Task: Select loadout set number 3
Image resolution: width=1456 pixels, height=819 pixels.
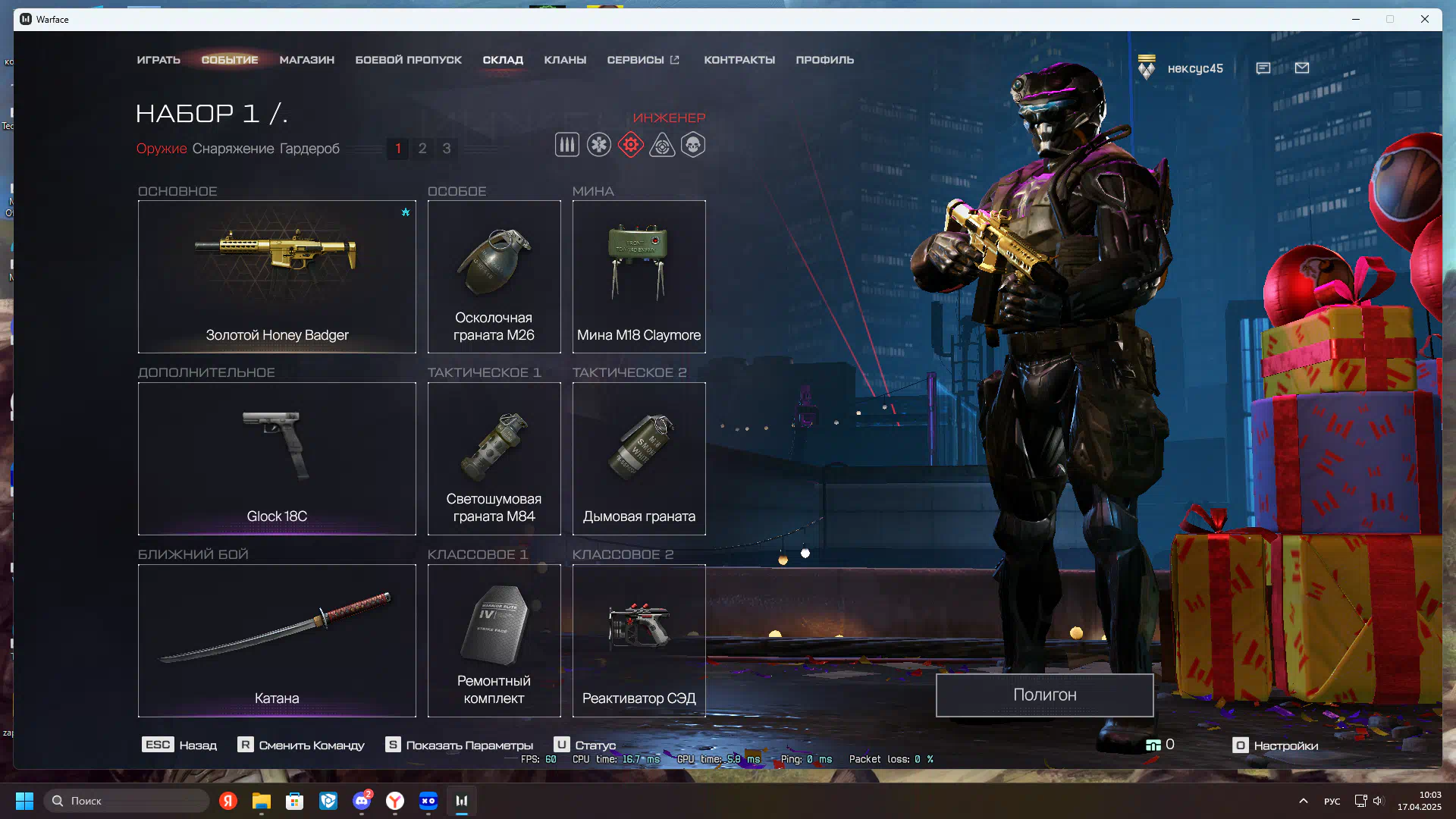Action: [x=447, y=149]
